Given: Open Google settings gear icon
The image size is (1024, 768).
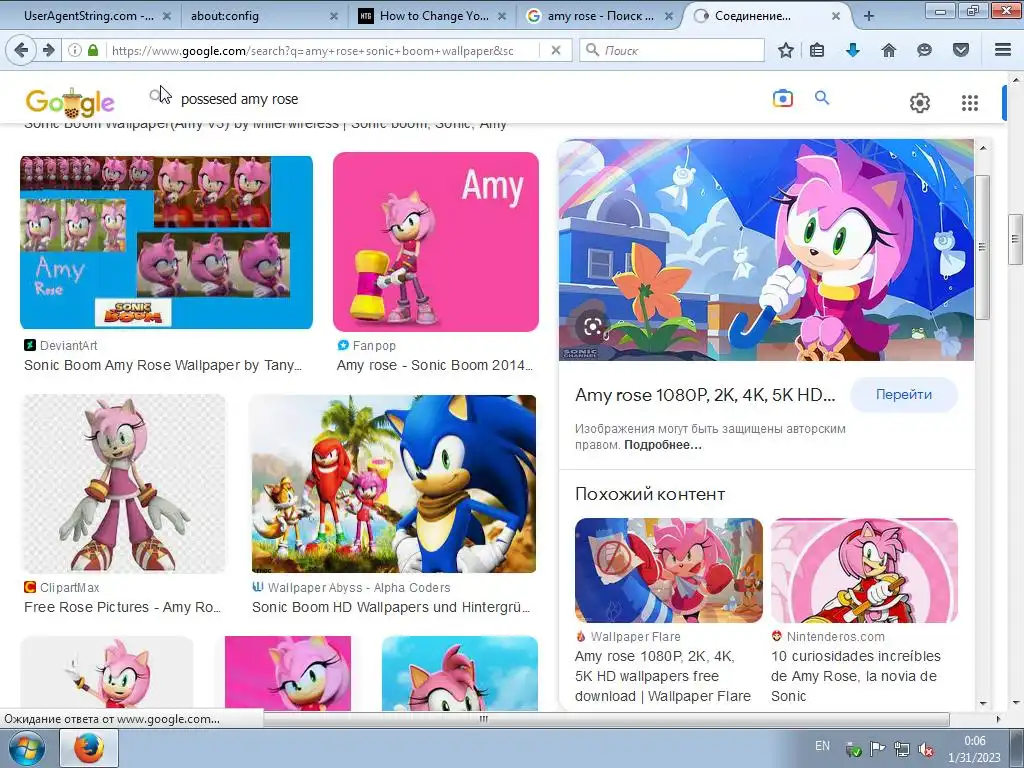Looking at the screenshot, I should point(920,103).
